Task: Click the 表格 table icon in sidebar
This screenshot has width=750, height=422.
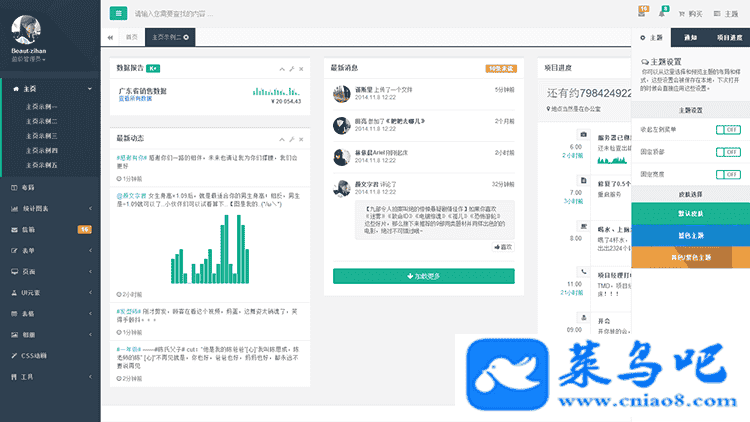Action: pyautogui.click(x=14, y=314)
